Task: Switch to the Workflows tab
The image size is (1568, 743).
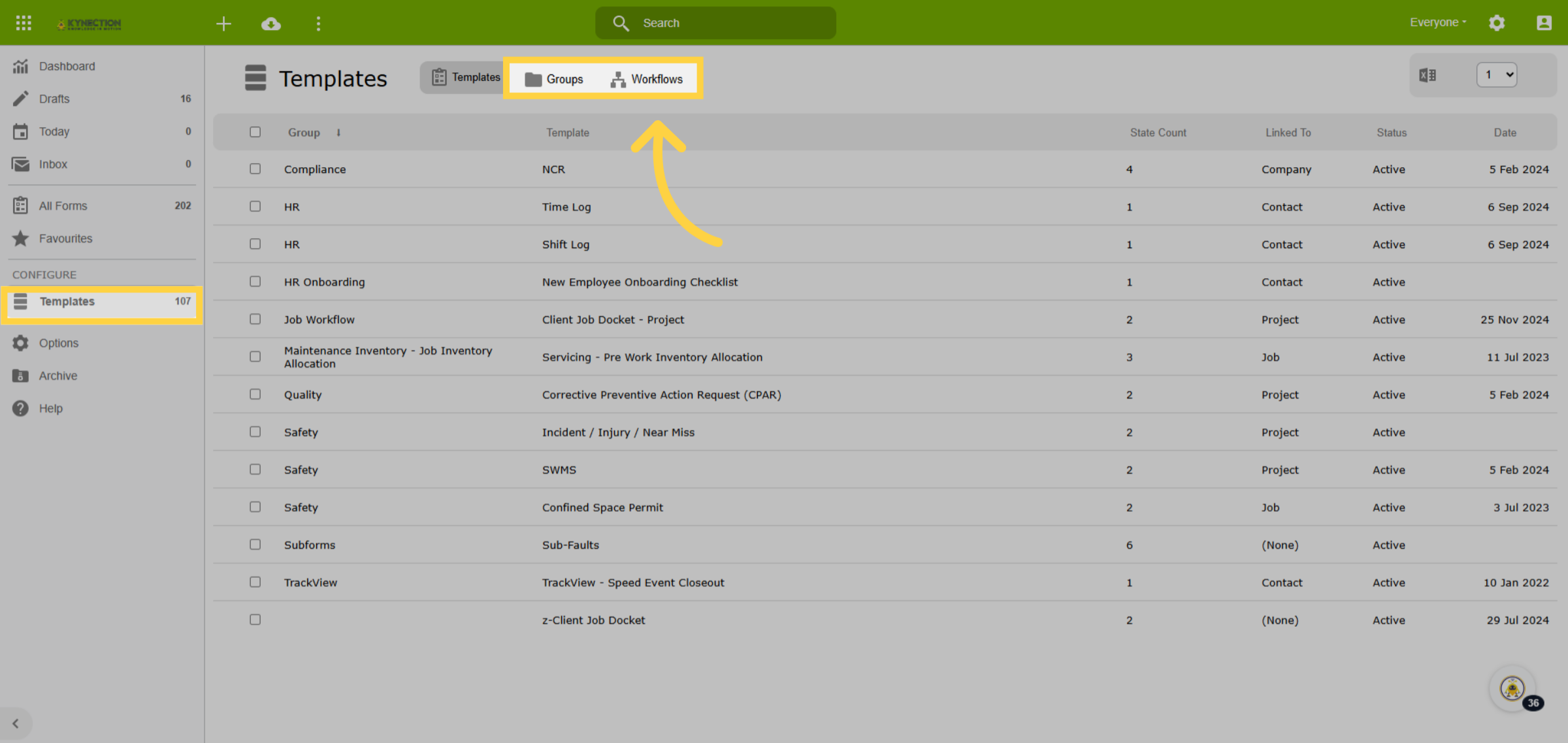Action: pos(646,79)
